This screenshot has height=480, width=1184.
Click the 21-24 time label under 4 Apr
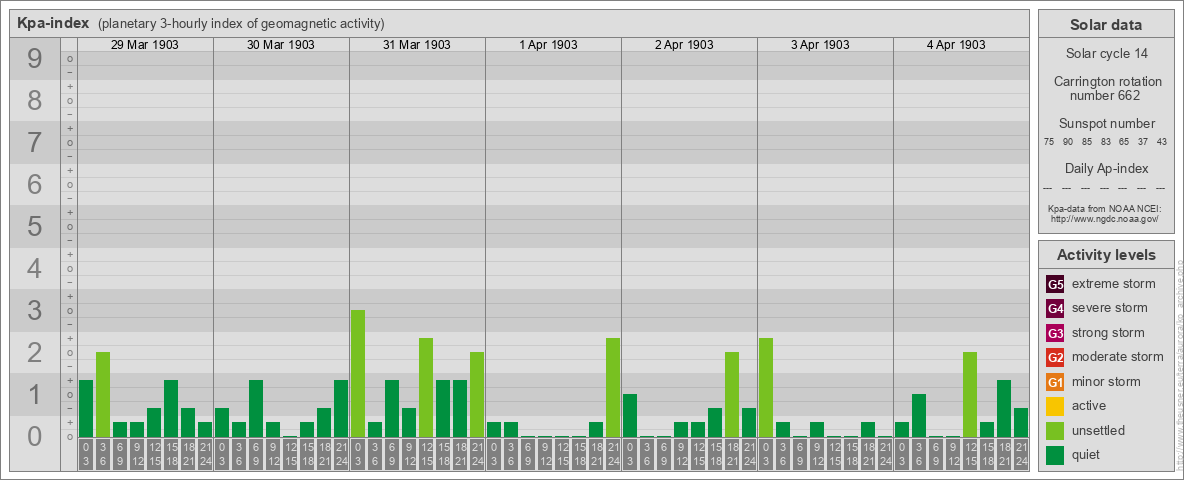tap(1021, 455)
